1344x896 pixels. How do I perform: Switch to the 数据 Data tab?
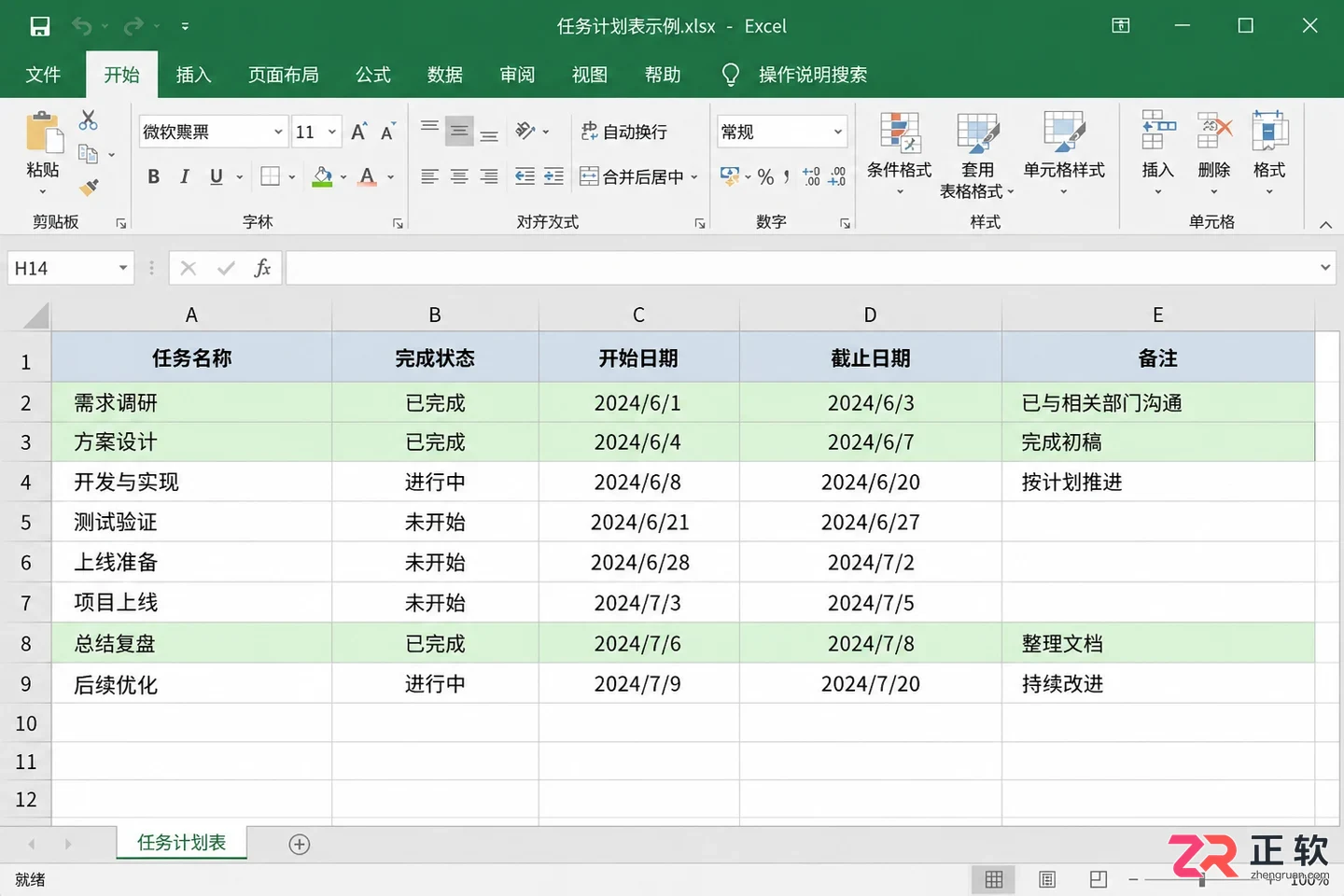pyautogui.click(x=445, y=75)
